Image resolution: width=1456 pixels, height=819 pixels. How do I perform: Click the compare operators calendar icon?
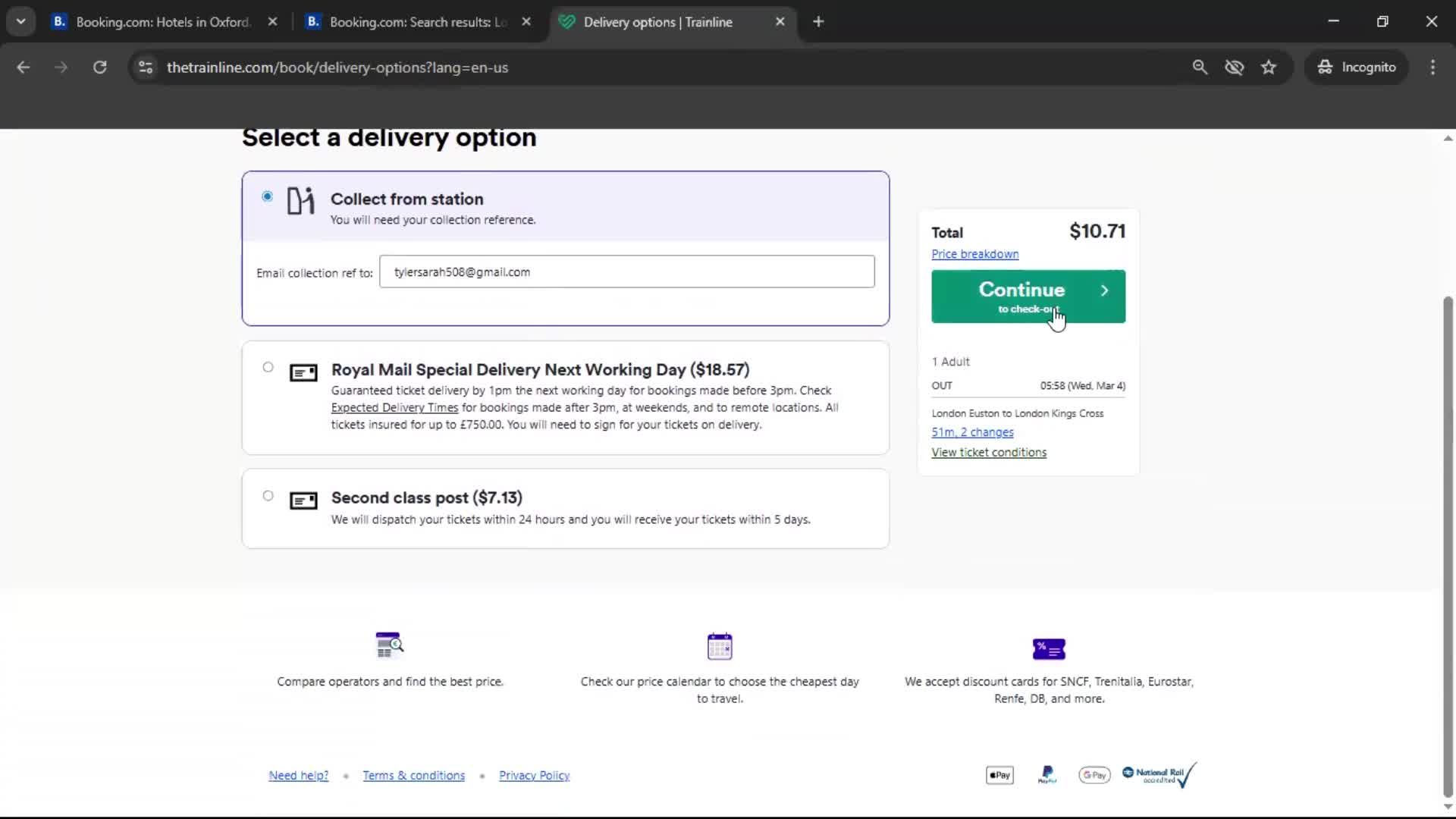point(390,645)
